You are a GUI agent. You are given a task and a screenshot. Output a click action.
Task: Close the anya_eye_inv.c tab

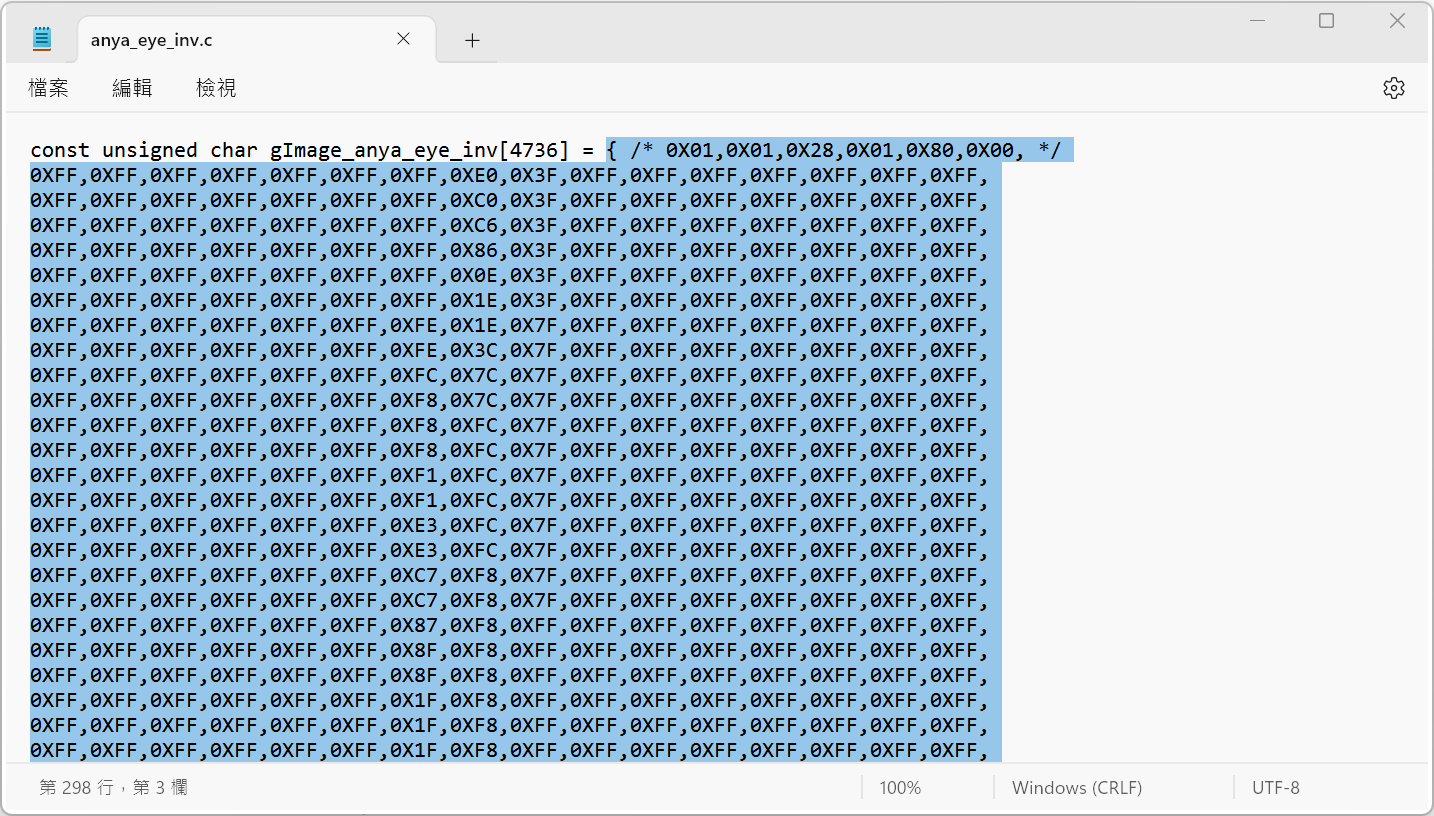(403, 39)
